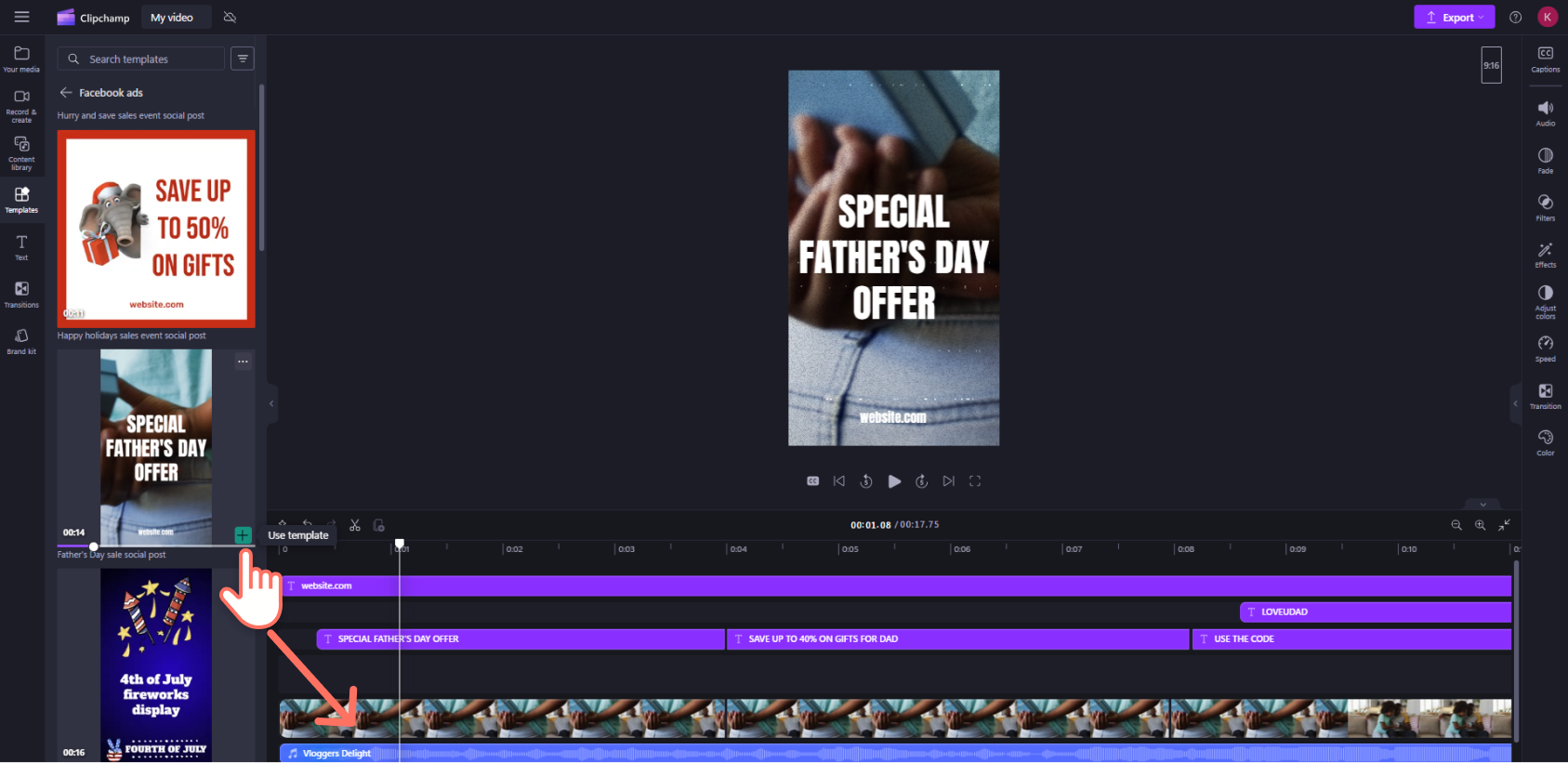Image resolution: width=1568 pixels, height=763 pixels.
Task: Select SPECIAL FATHER'S DAY OFFER text clip
Action: coord(520,638)
